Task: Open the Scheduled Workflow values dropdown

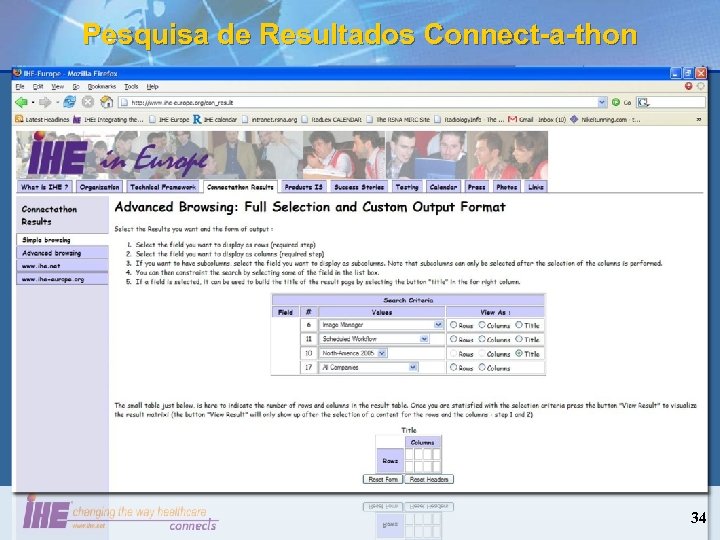Action: 375,339
